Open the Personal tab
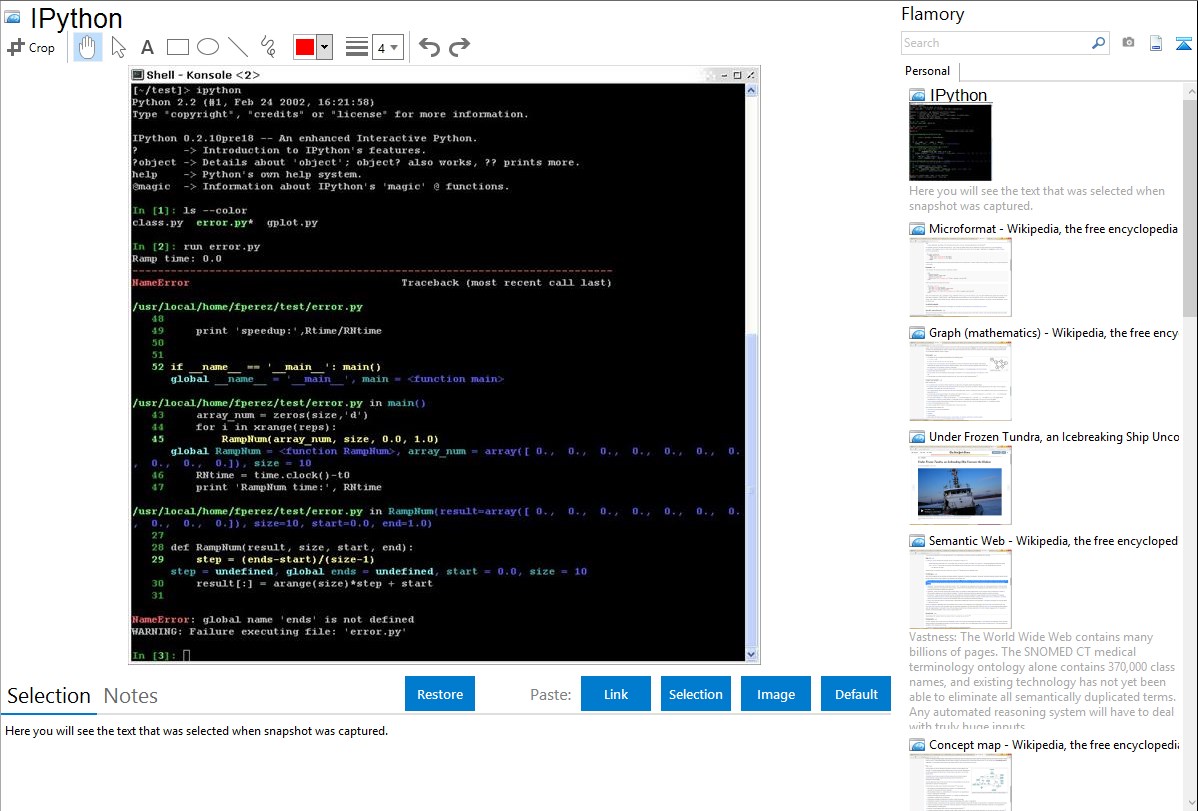This screenshot has height=811, width=1198. pyautogui.click(x=927, y=71)
